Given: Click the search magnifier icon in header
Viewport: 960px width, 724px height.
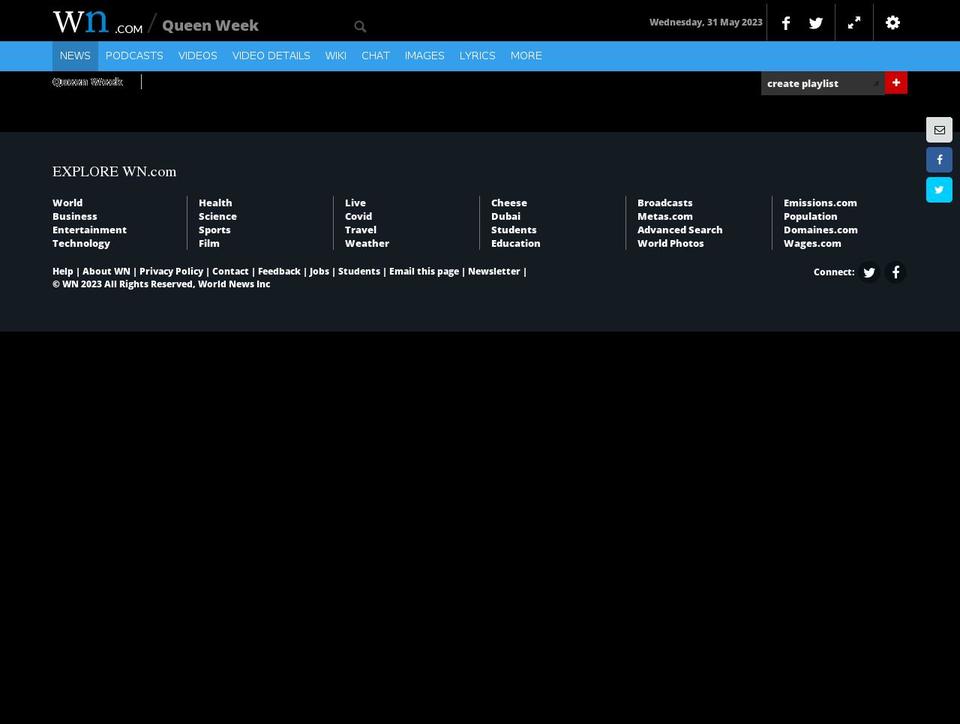Looking at the screenshot, I should [x=360, y=26].
